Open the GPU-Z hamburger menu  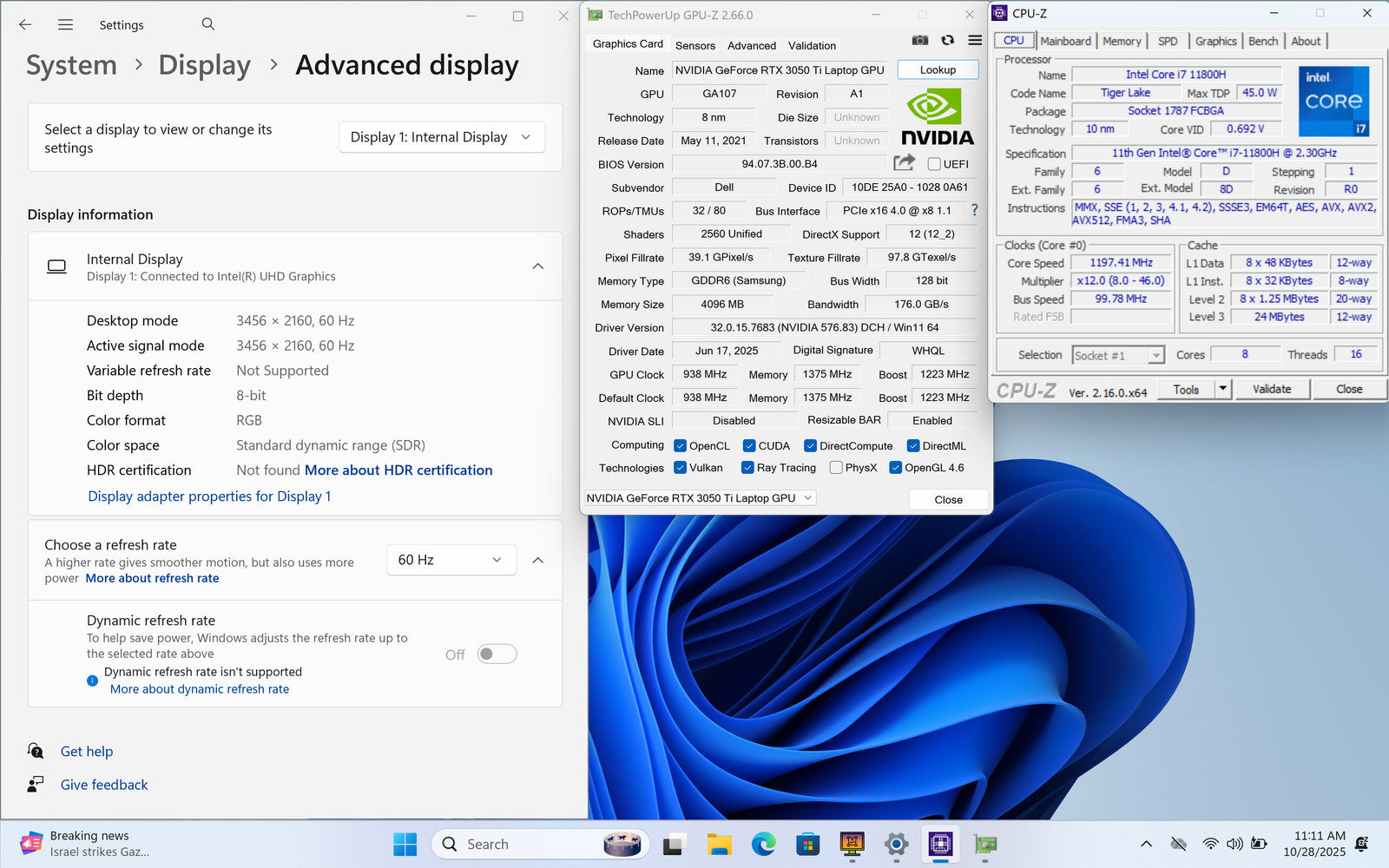tap(975, 41)
